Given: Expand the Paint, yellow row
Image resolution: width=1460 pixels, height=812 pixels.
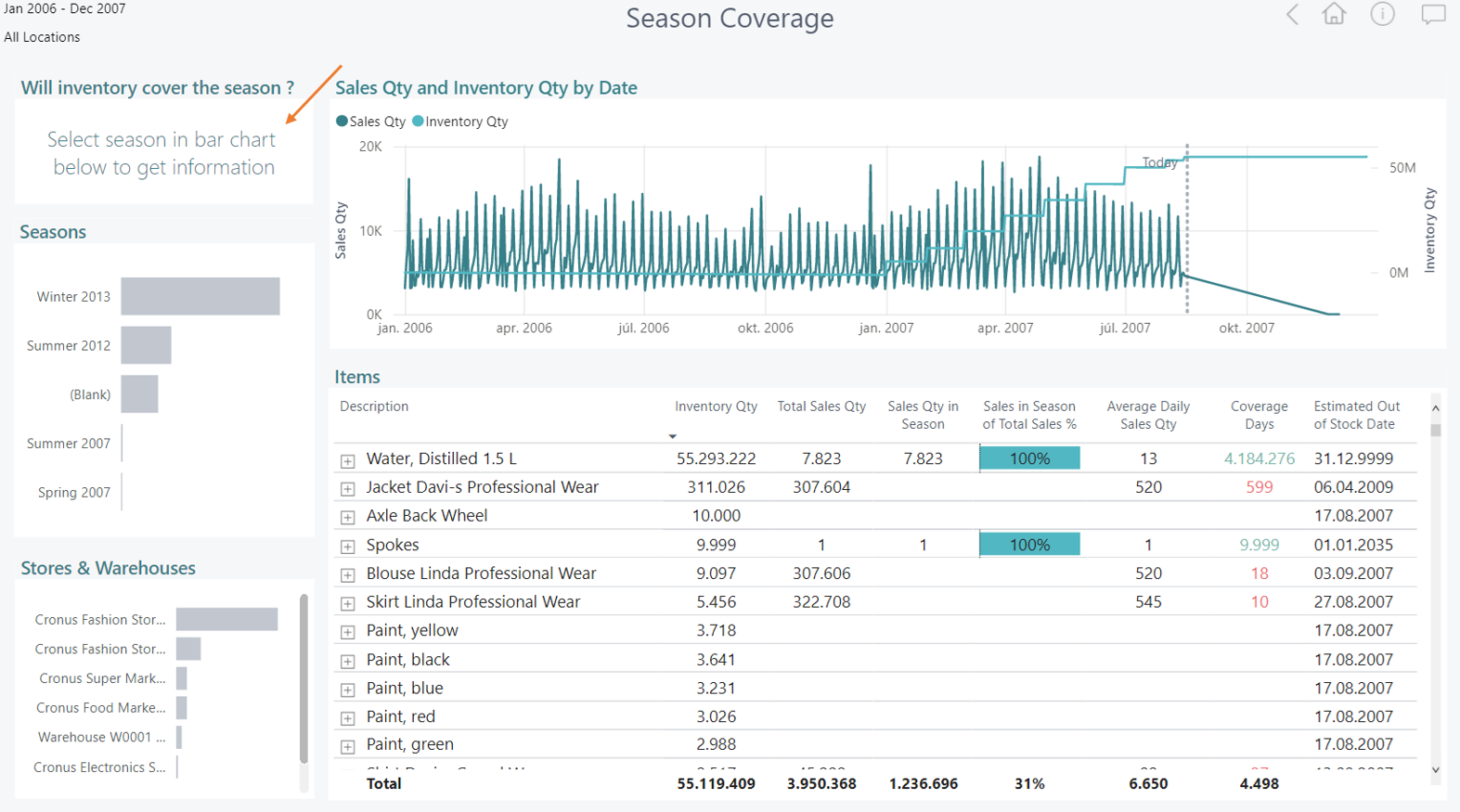Looking at the screenshot, I should pyautogui.click(x=347, y=632).
